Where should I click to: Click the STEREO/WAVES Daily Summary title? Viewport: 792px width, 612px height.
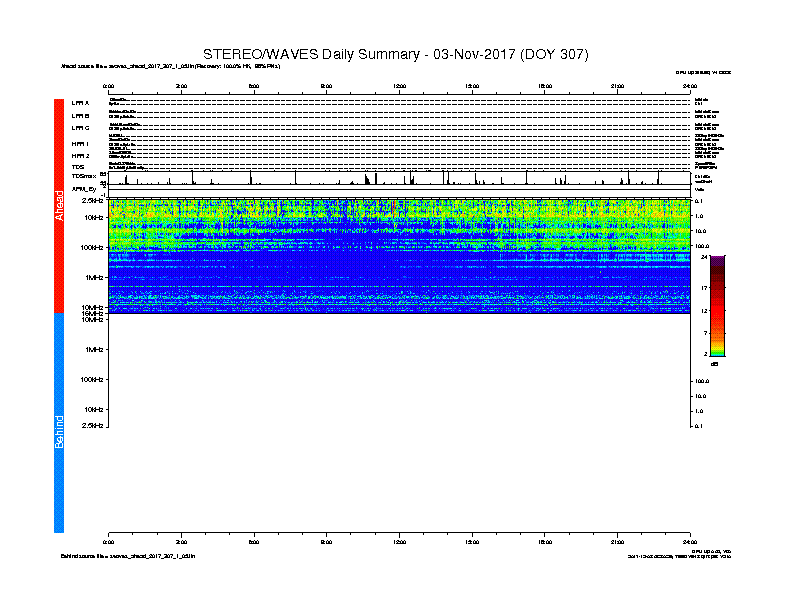point(395,54)
